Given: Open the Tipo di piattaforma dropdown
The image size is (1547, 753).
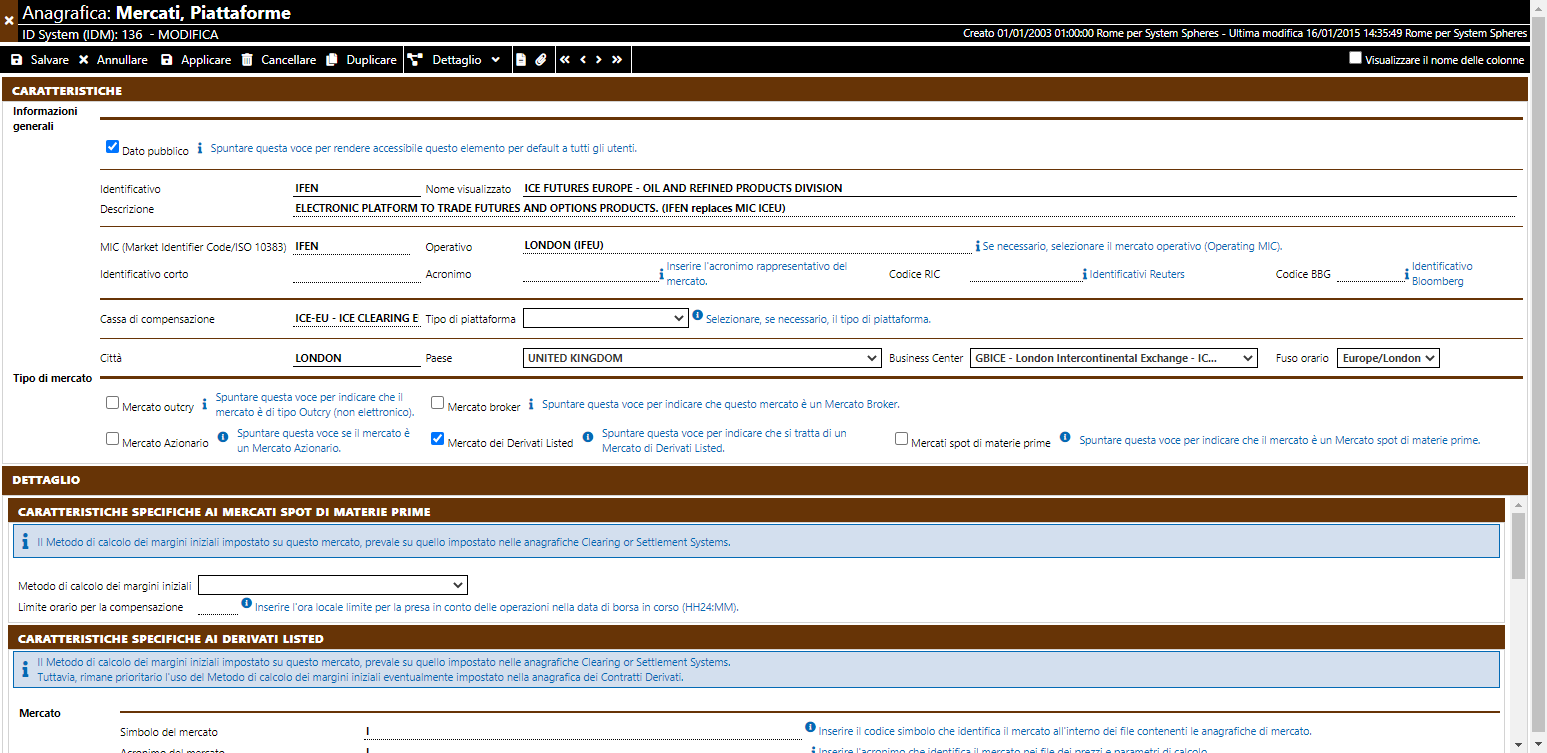Looking at the screenshot, I should (x=605, y=318).
